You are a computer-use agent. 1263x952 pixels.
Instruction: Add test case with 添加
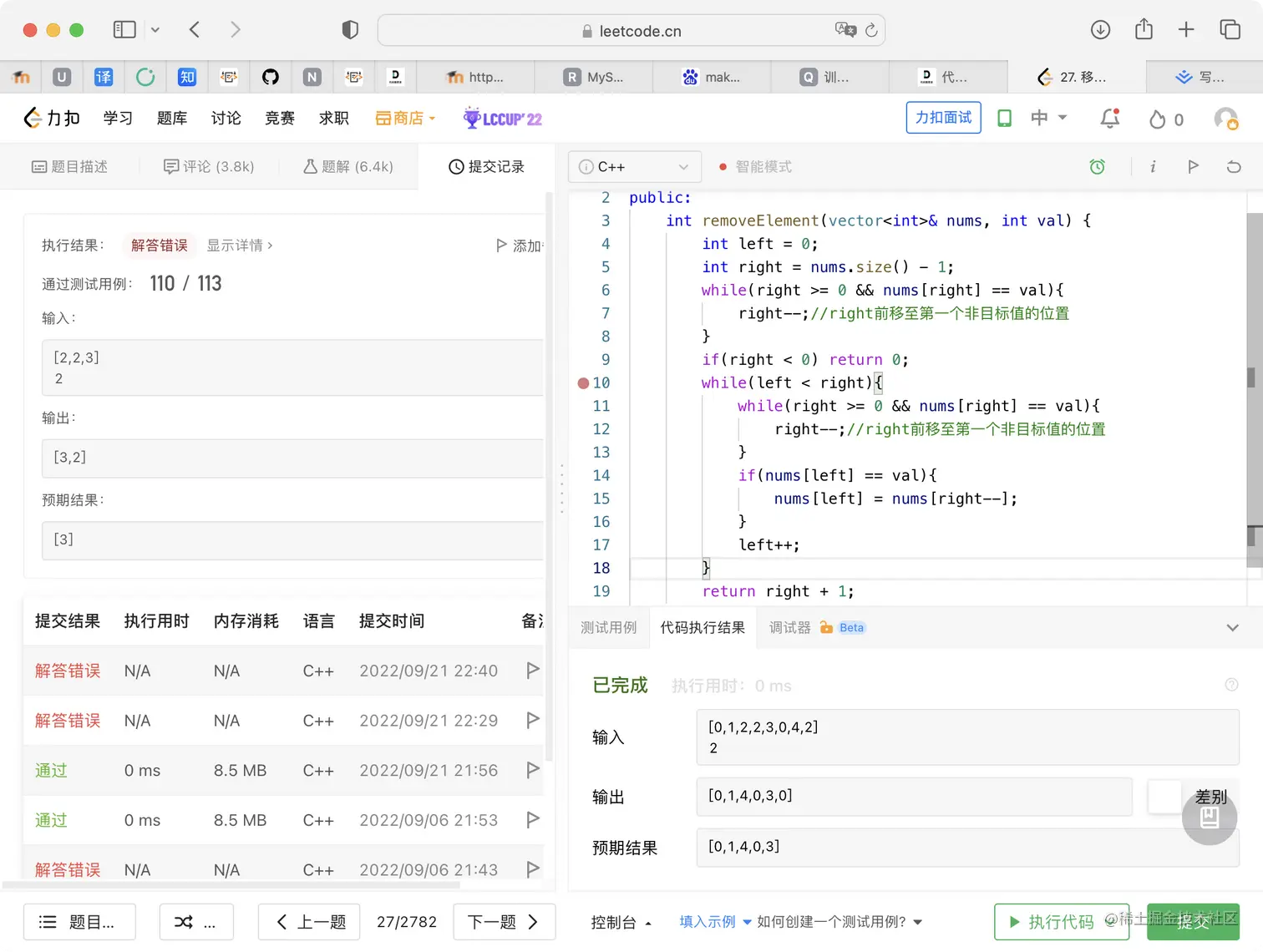pyautogui.click(x=520, y=246)
